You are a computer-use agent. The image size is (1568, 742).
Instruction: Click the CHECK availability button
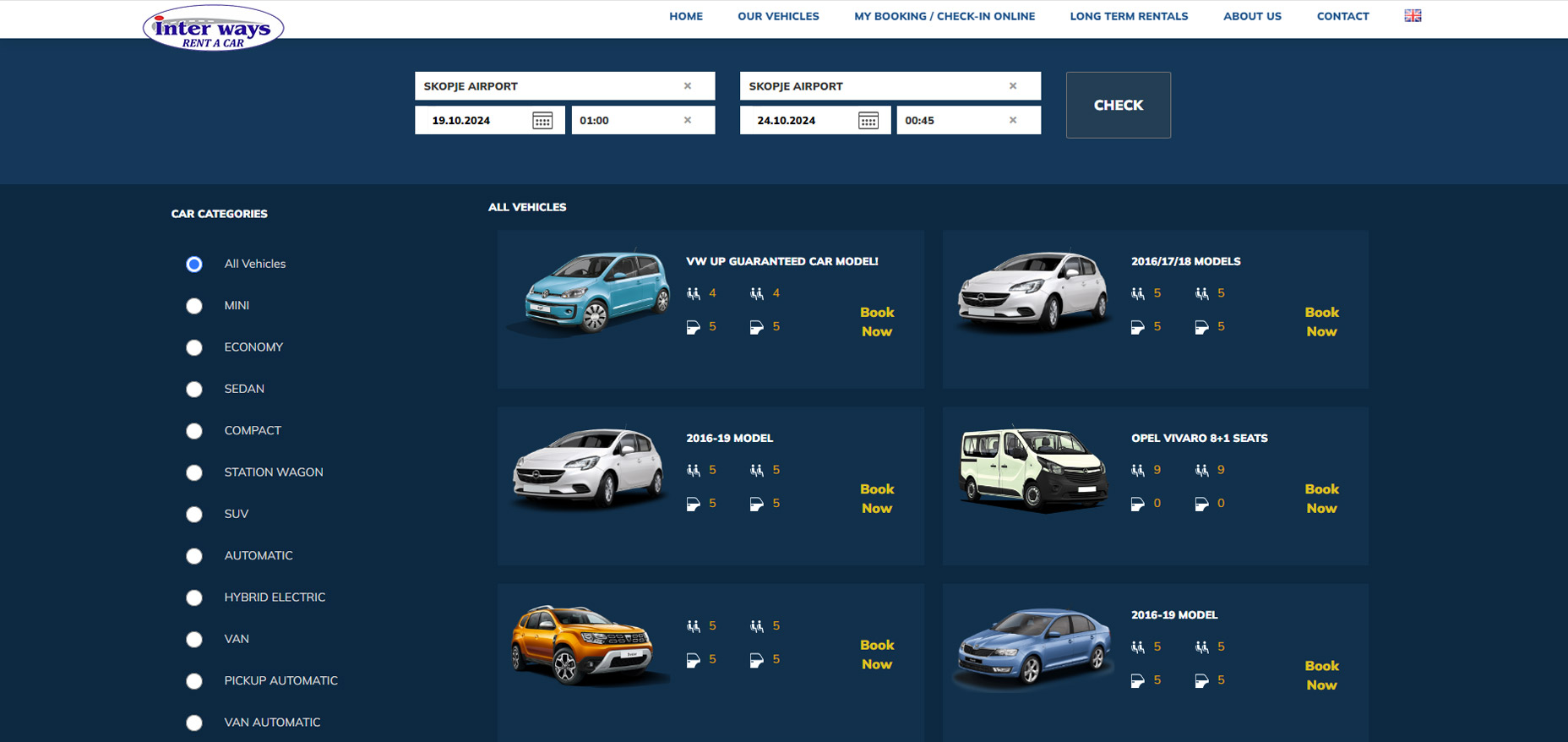click(1119, 105)
